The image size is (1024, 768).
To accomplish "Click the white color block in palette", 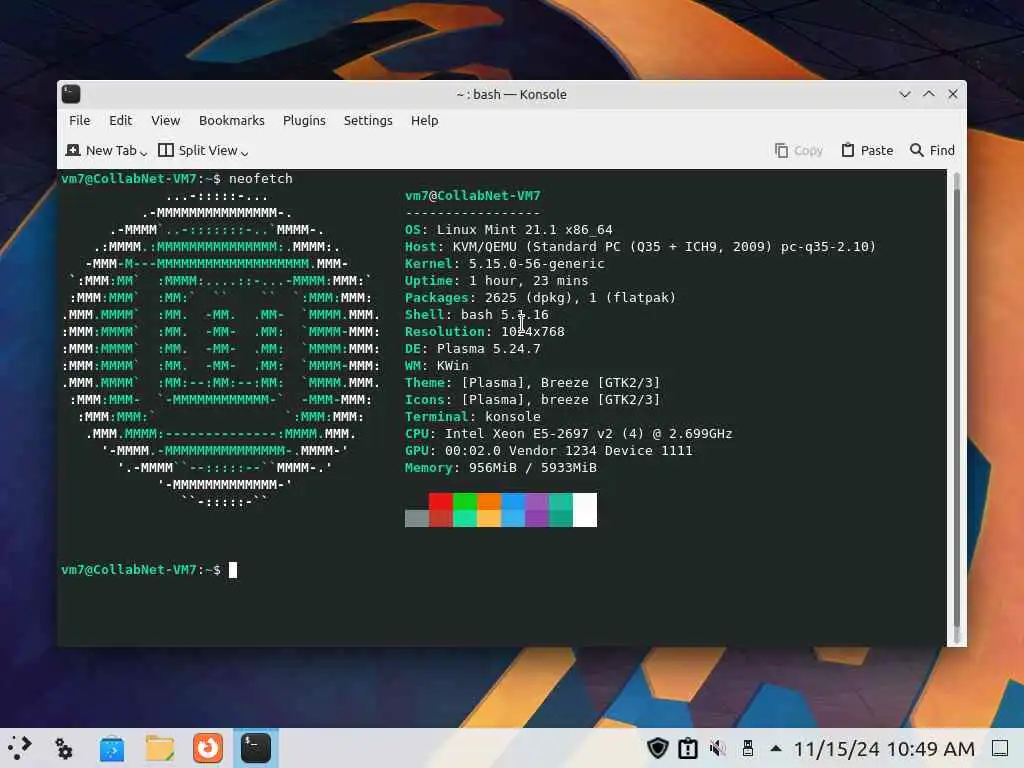I will pyautogui.click(x=585, y=509).
